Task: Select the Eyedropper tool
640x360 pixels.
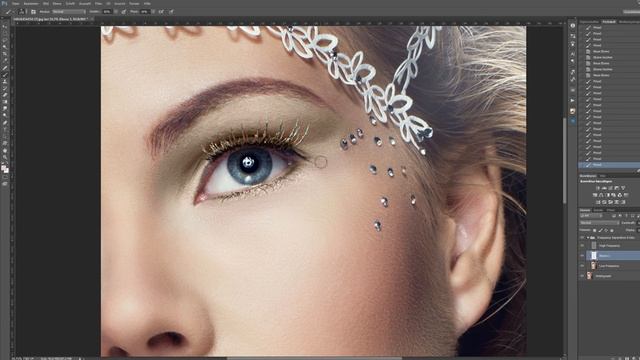Action: click(x=6, y=60)
